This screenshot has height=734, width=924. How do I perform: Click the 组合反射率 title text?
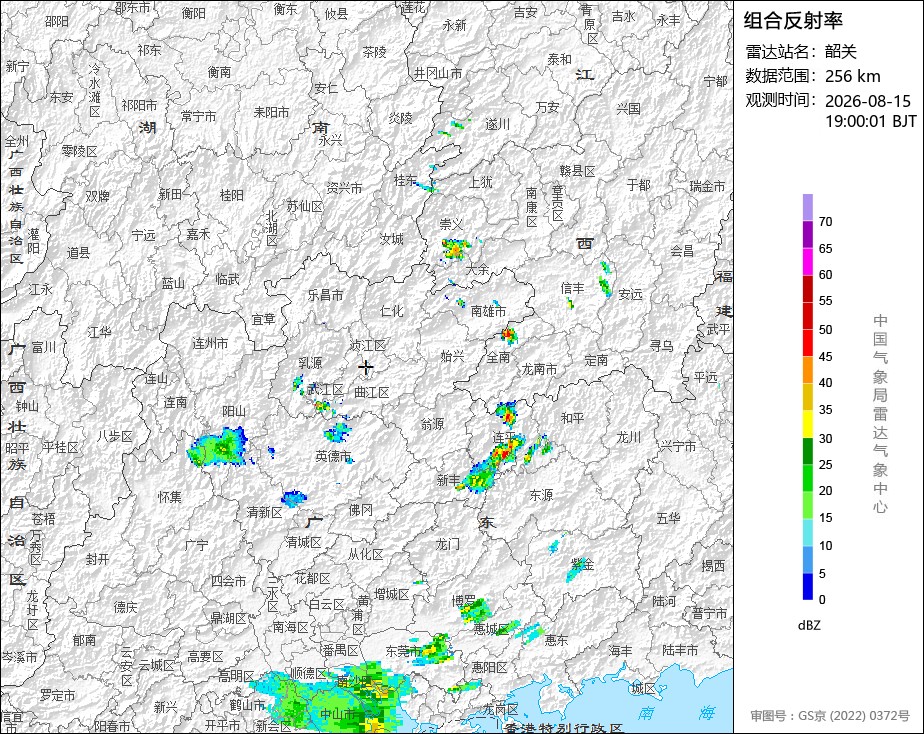pyautogui.click(x=793, y=21)
